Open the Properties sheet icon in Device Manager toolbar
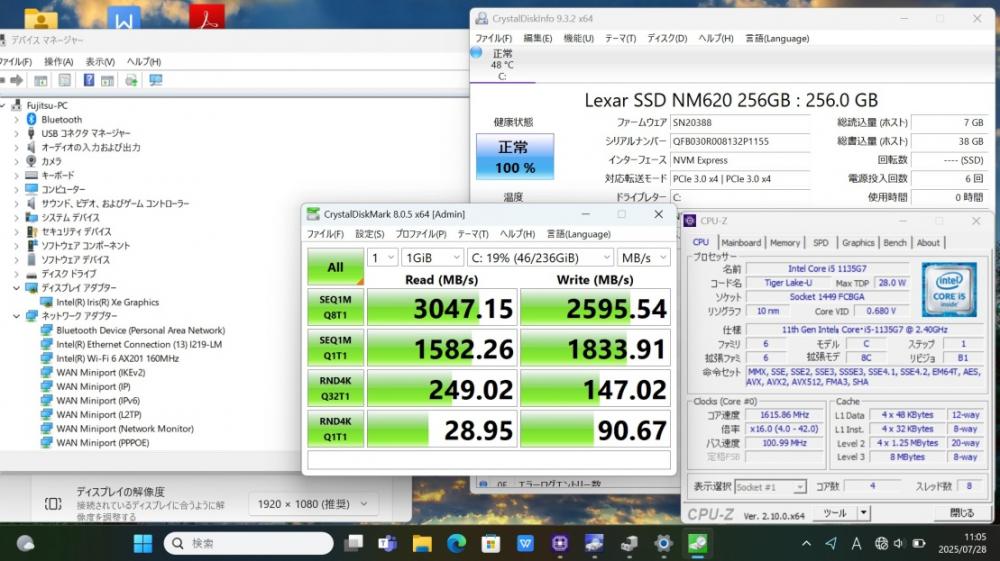This screenshot has width=1000, height=561. 64,80
